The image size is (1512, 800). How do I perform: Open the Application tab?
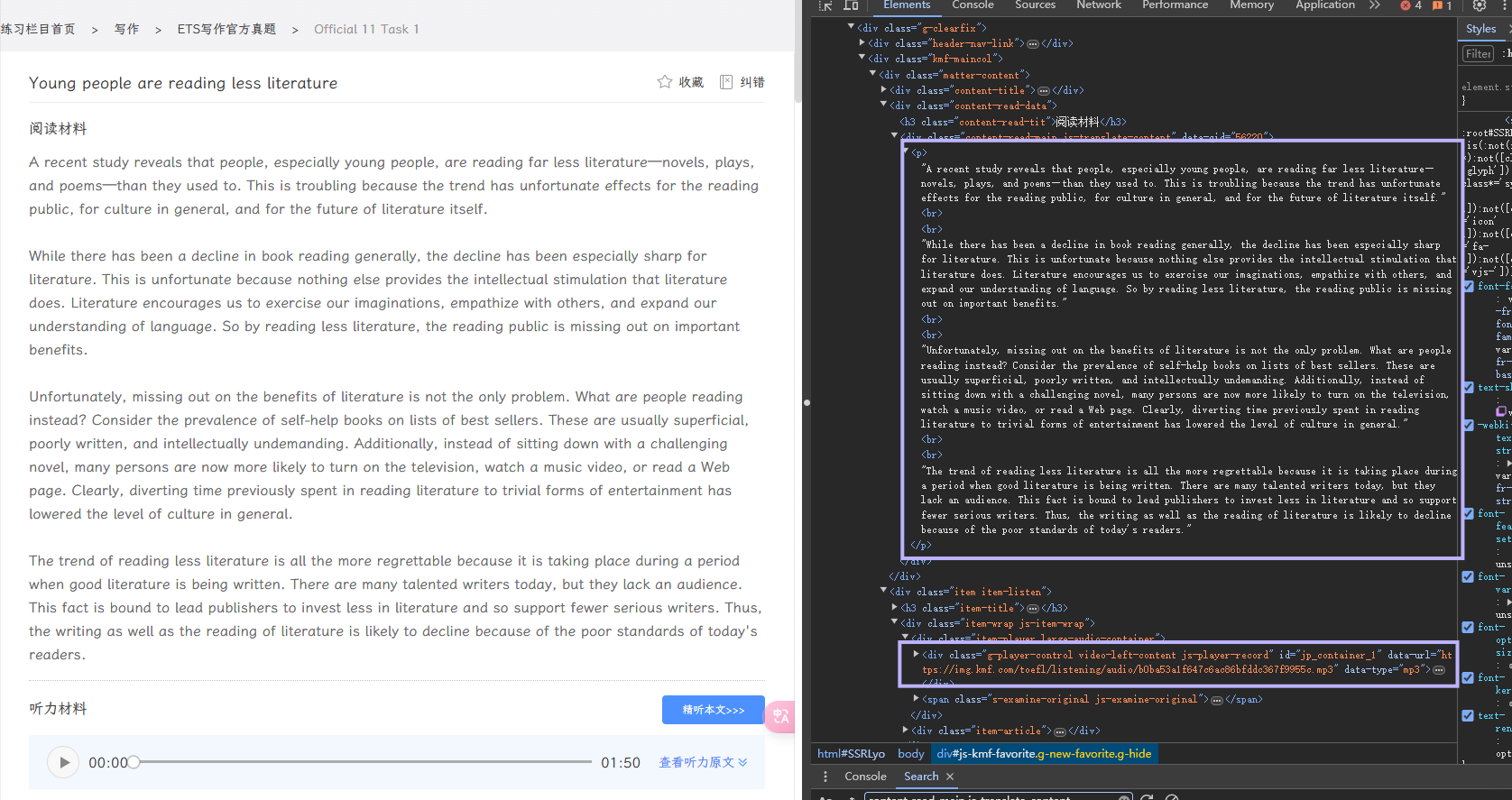(x=1324, y=5)
